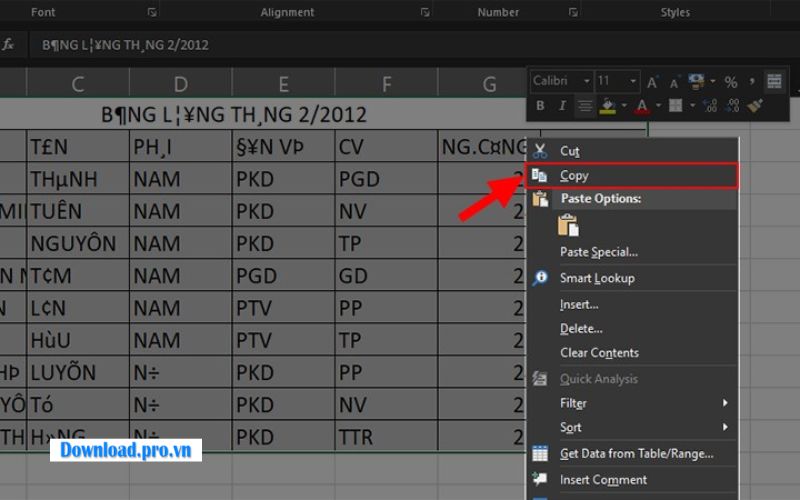Choose Delete... from the context menu
The image size is (800, 500).
(632, 329)
